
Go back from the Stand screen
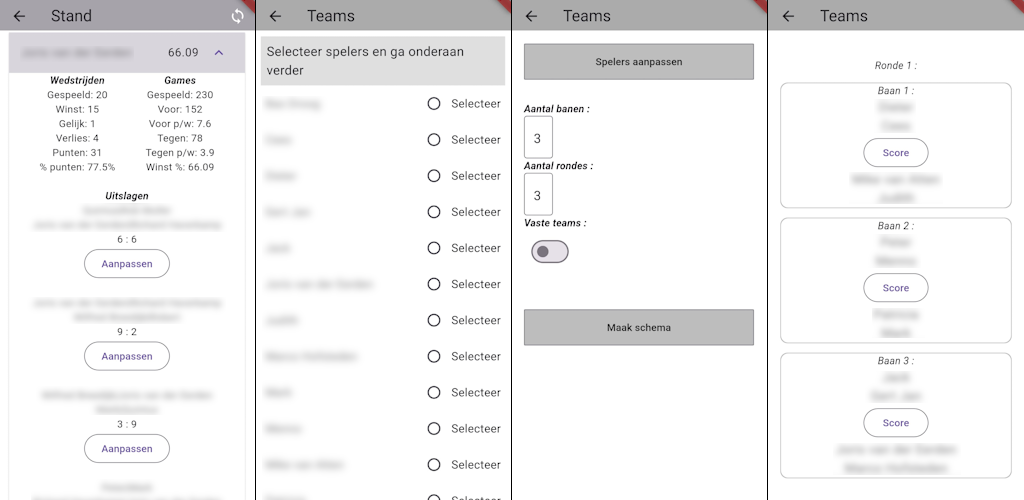pos(20,16)
